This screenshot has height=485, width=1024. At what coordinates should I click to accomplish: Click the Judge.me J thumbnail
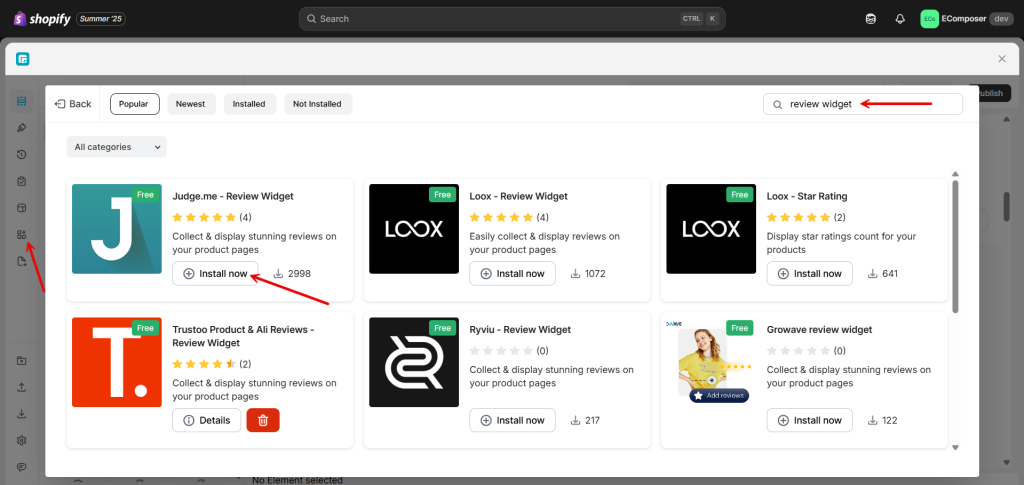pyautogui.click(x=117, y=228)
